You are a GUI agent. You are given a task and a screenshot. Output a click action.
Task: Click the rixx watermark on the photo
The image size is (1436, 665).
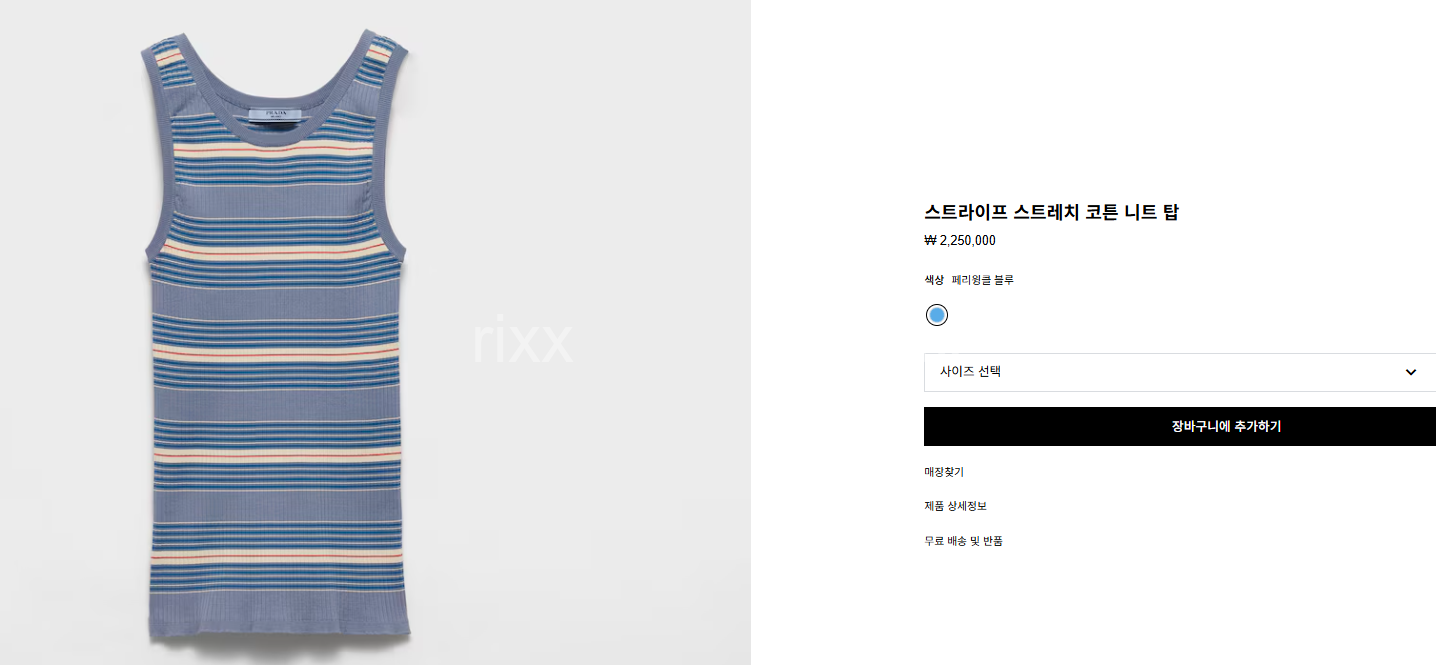coord(522,341)
